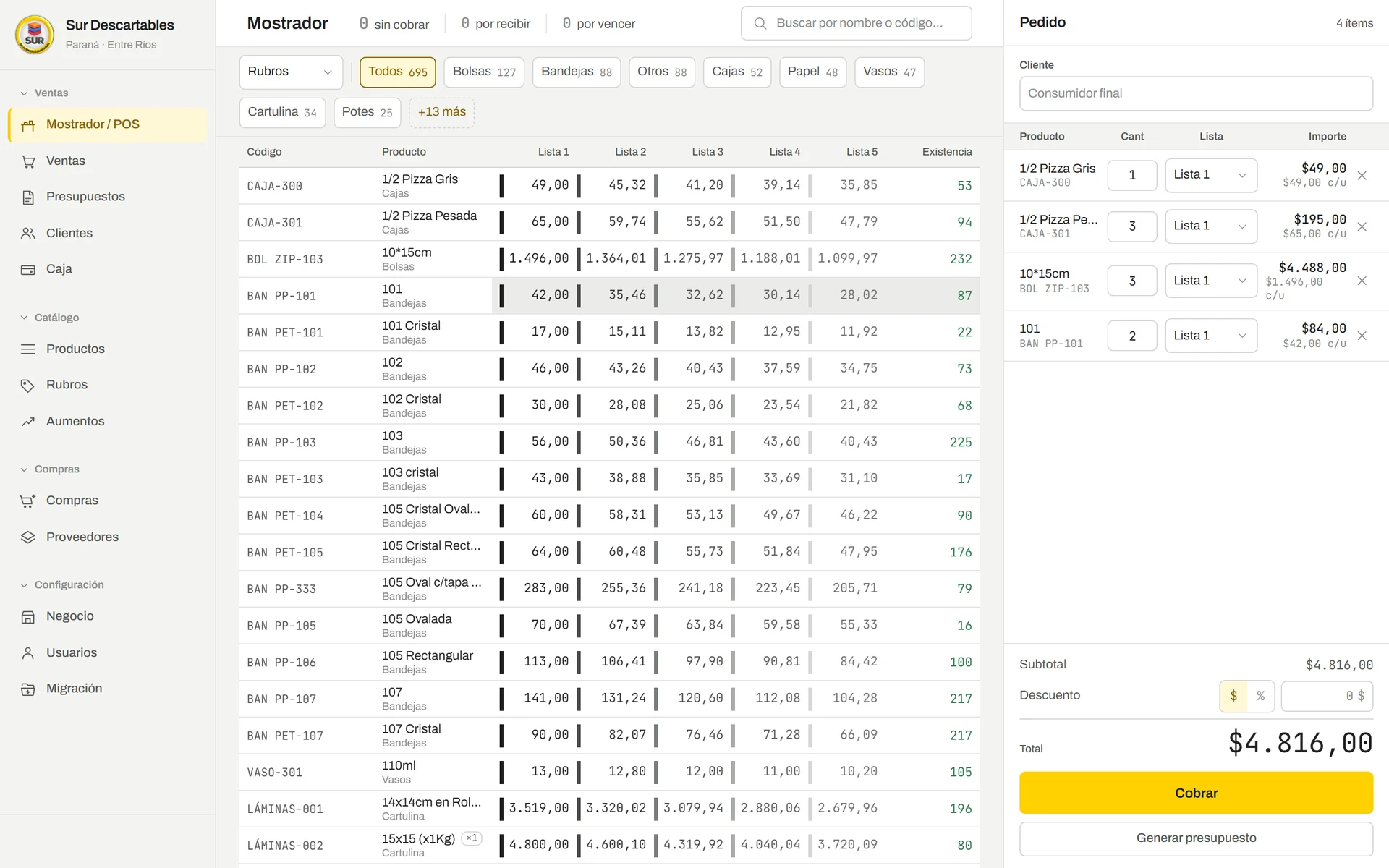Click quantity field for 10*15cm item
Image resolution: width=1389 pixels, height=868 pixels.
point(1132,281)
